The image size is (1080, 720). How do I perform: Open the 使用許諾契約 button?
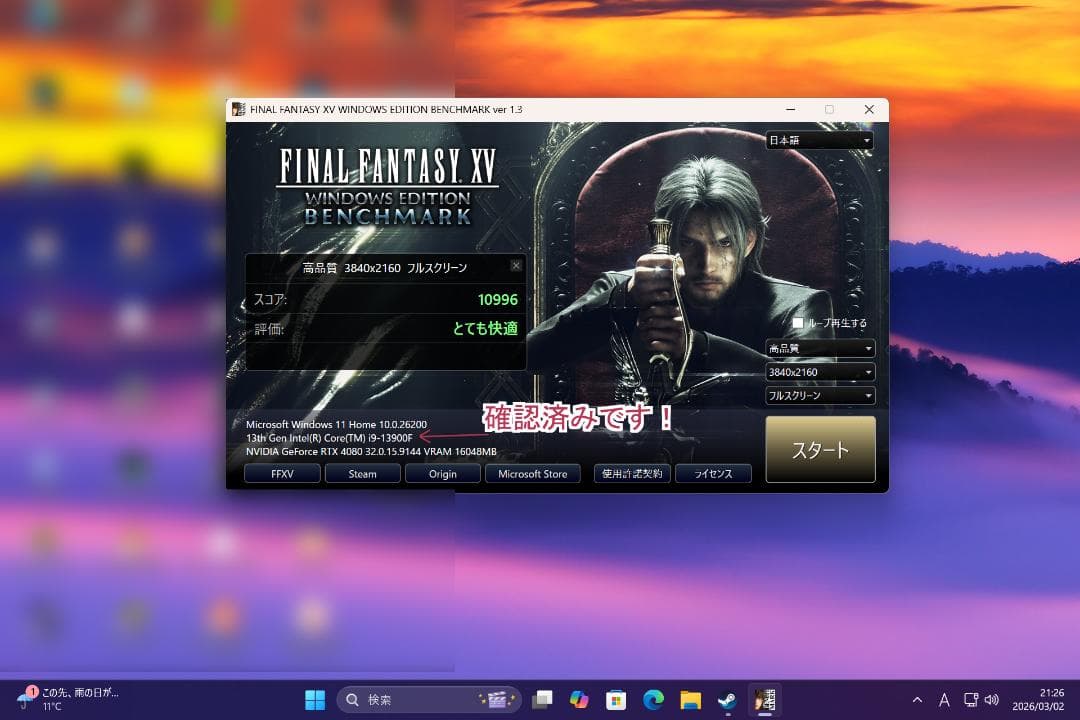pyautogui.click(x=632, y=474)
